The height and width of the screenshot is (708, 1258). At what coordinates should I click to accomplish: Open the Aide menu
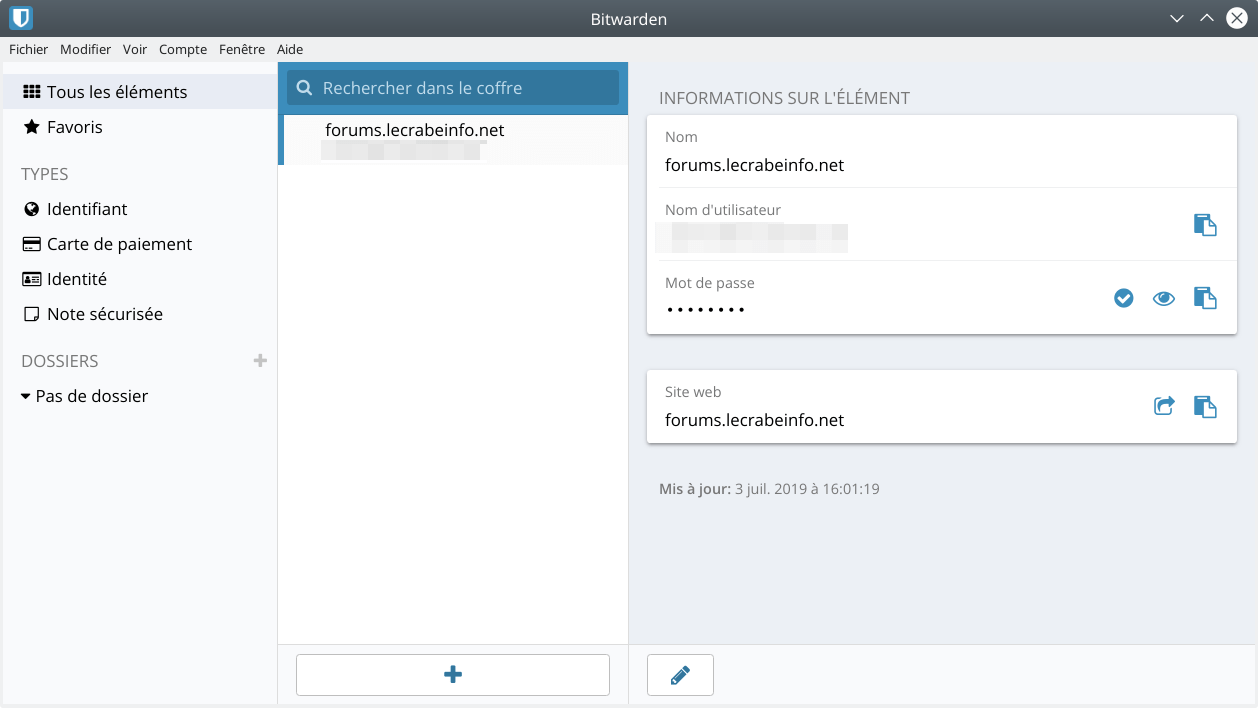(x=290, y=49)
